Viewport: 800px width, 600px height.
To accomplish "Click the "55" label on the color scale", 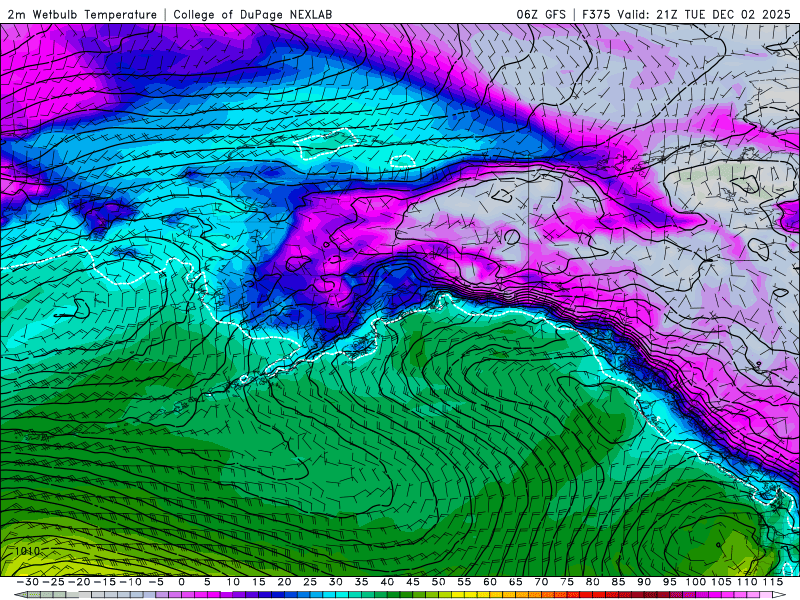I will [464, 582].
